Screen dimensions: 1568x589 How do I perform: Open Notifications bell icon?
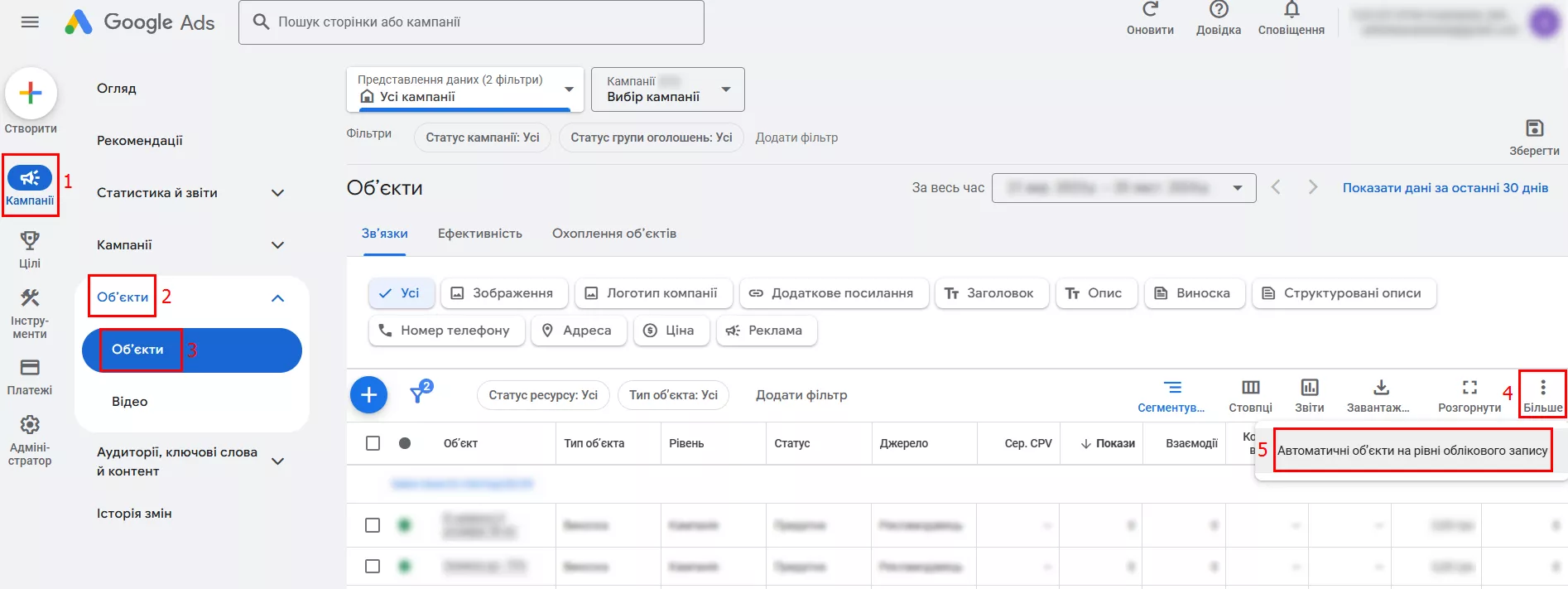(1291, 10)
